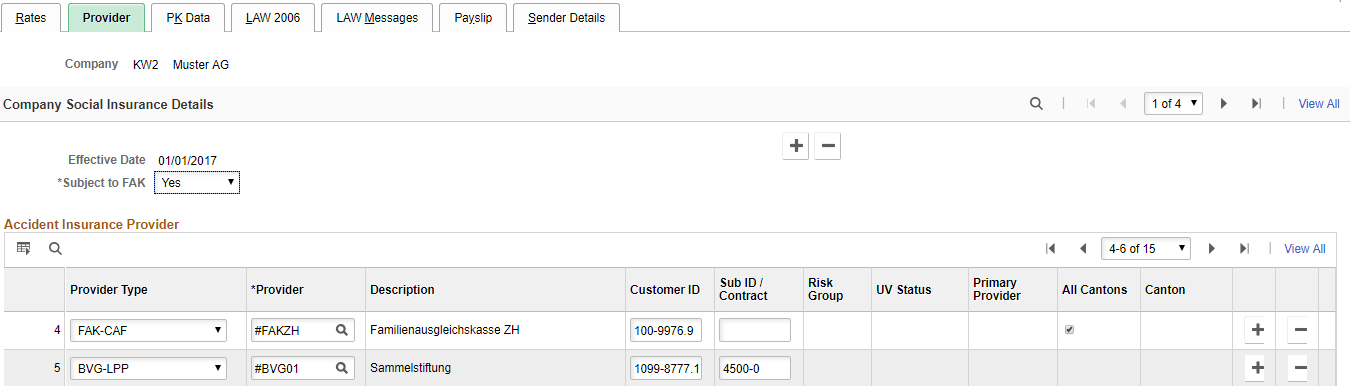Screen dimensions: 1350x386
Task: Open the Subject to FAK dropdown
Action: (197, 183)
